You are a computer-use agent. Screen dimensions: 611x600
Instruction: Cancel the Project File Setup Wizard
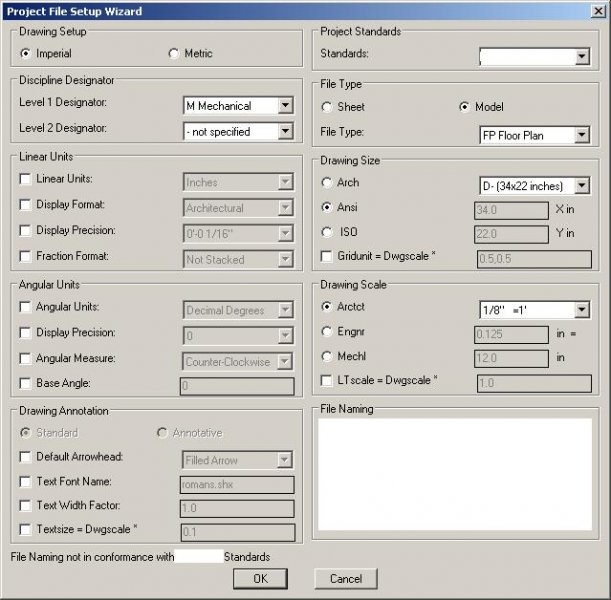coord(346,579)
